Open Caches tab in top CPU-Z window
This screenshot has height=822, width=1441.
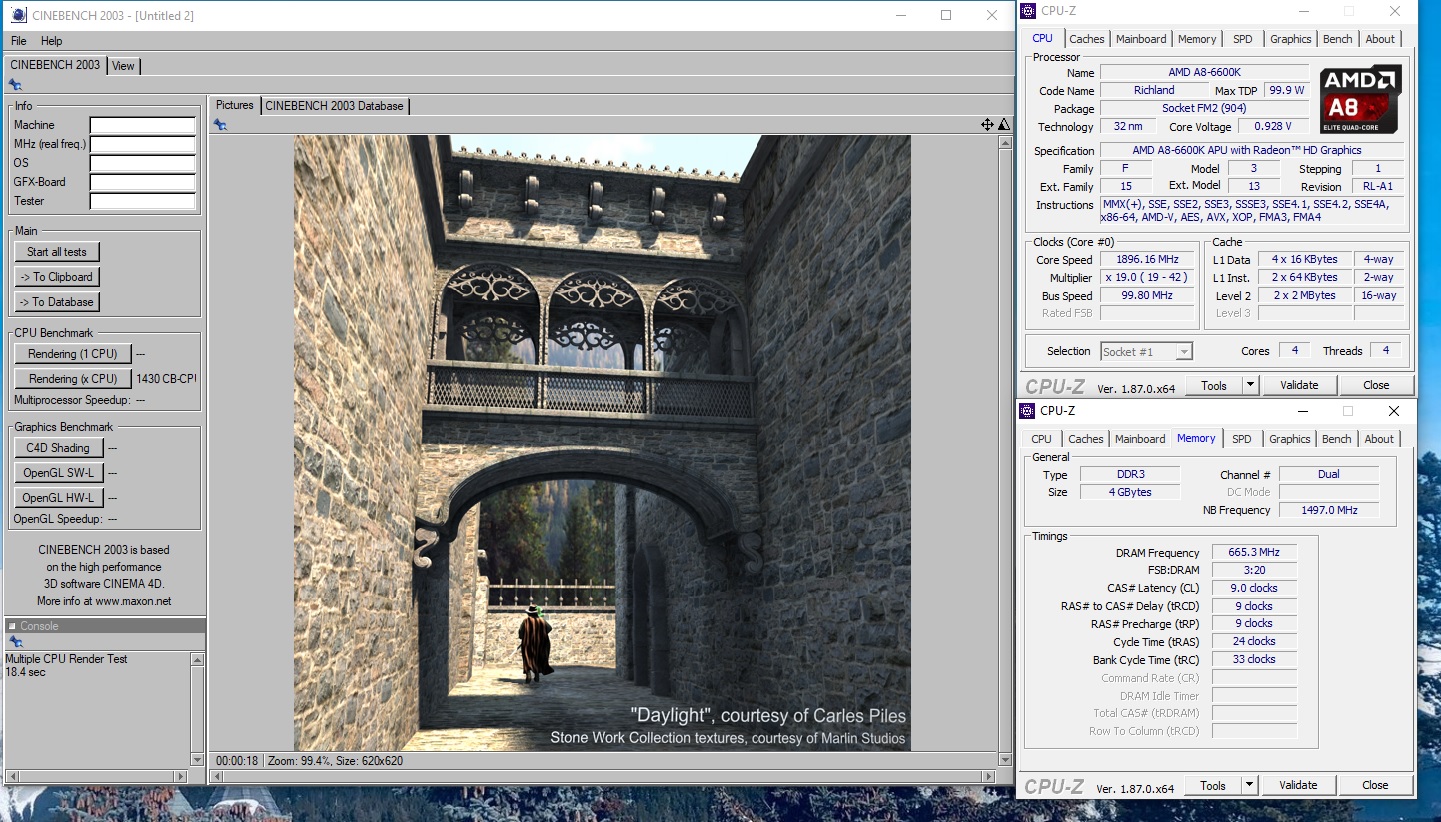point(1087,39)
